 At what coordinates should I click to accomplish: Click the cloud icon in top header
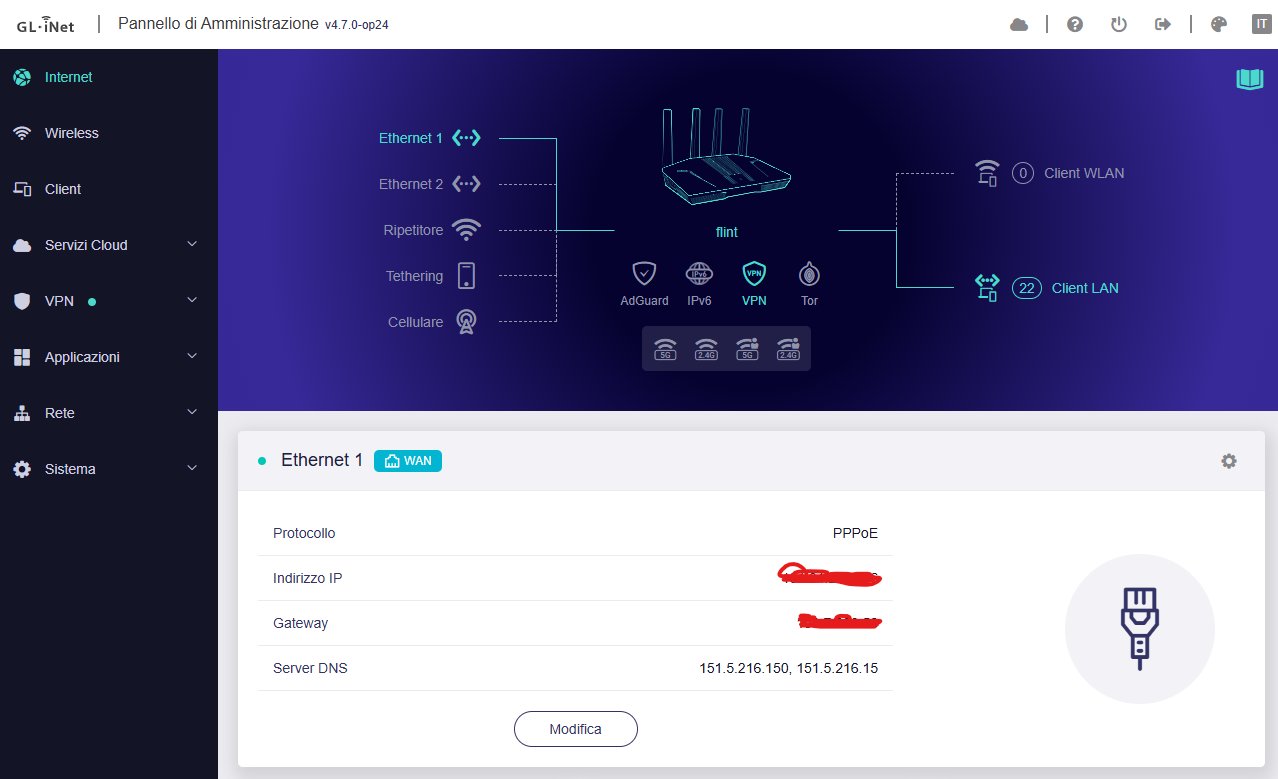[x=1019, y=25]
